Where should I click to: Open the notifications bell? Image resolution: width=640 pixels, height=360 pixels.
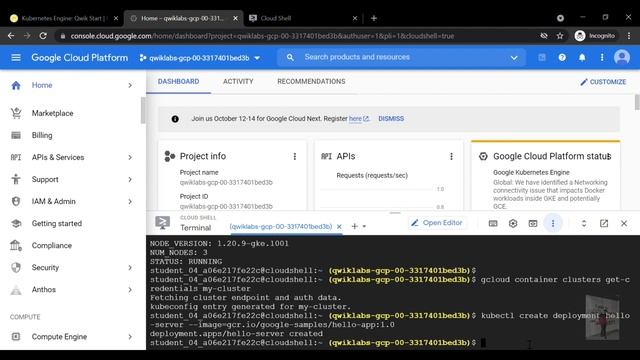[x=582, y=58]
